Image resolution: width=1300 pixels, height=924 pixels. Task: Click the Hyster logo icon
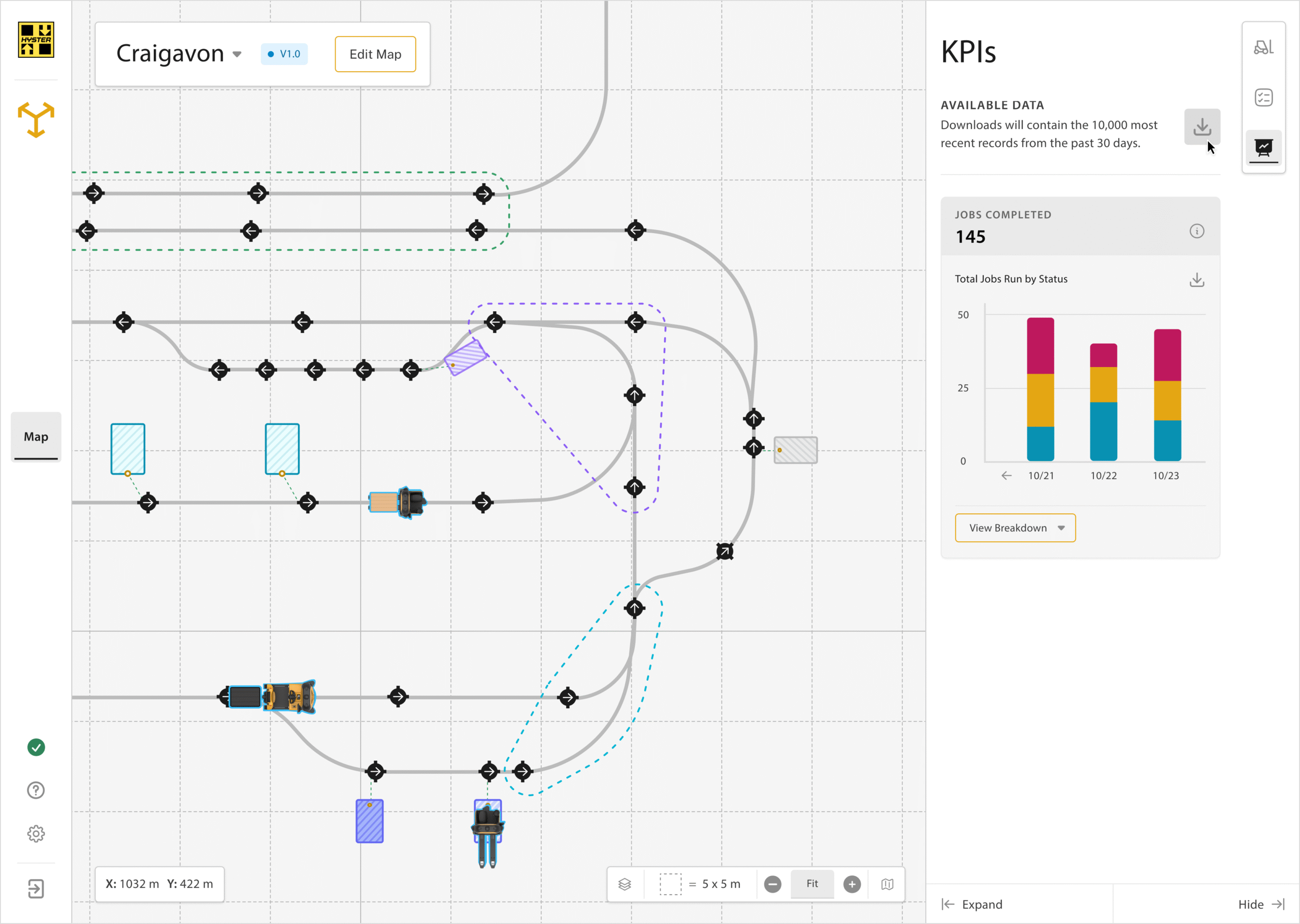[x=36, y=40]
